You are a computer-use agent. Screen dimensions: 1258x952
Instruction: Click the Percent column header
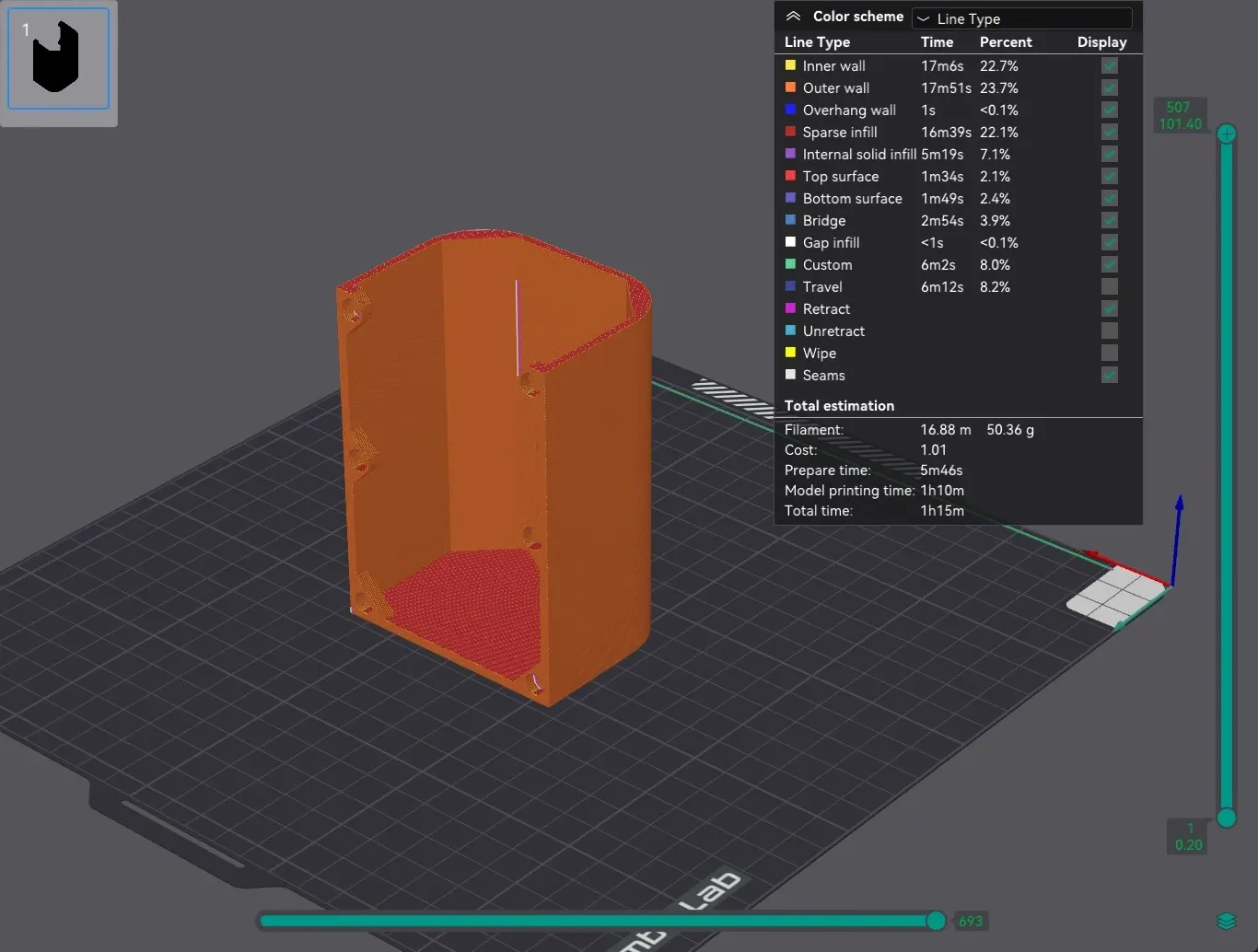[x=1006, y=42]
